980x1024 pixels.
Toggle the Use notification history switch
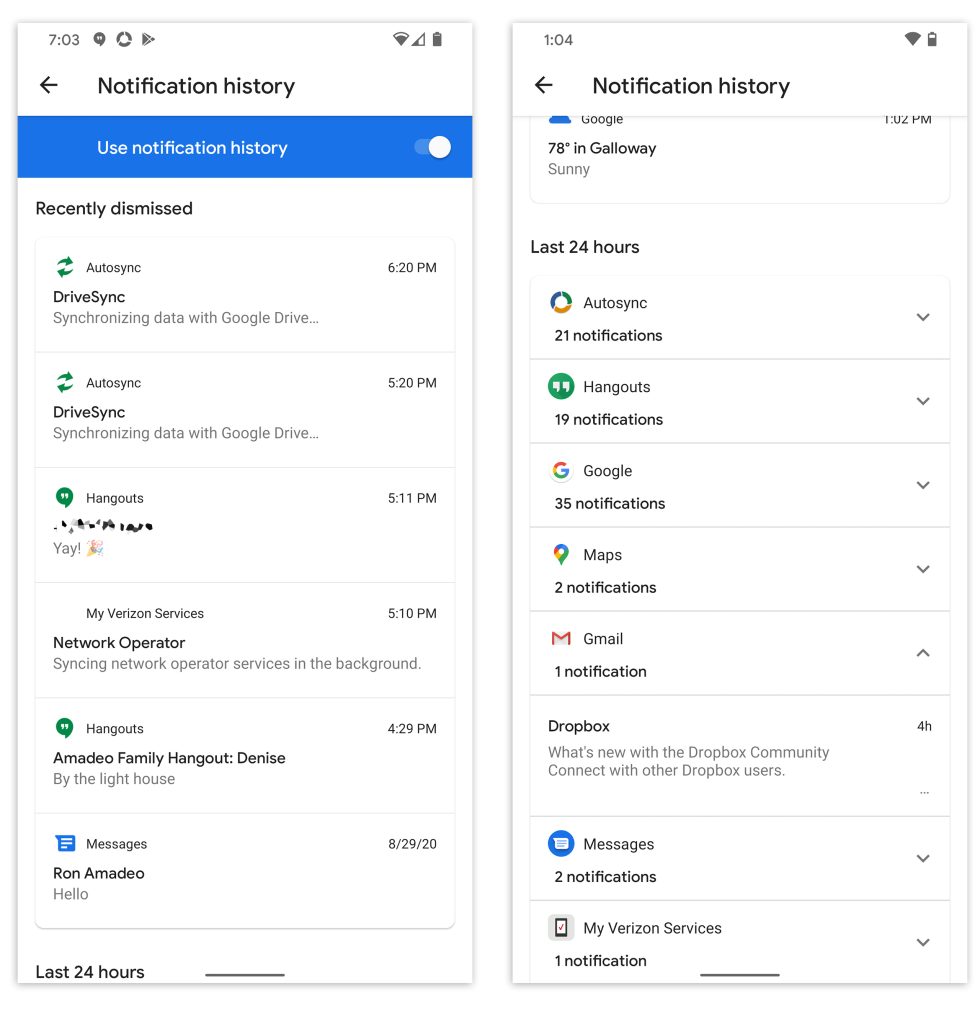(433, 147)
